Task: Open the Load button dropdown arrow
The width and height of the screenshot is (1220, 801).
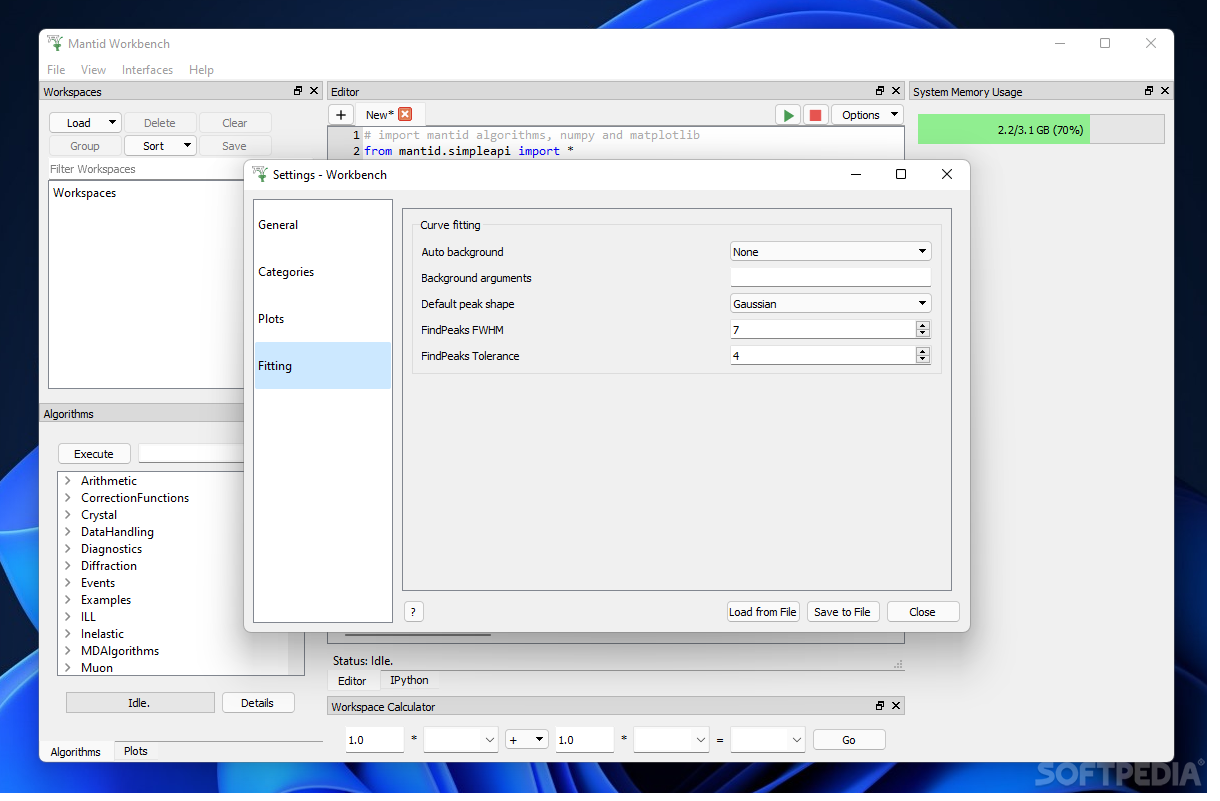Action: coord(112,123)
